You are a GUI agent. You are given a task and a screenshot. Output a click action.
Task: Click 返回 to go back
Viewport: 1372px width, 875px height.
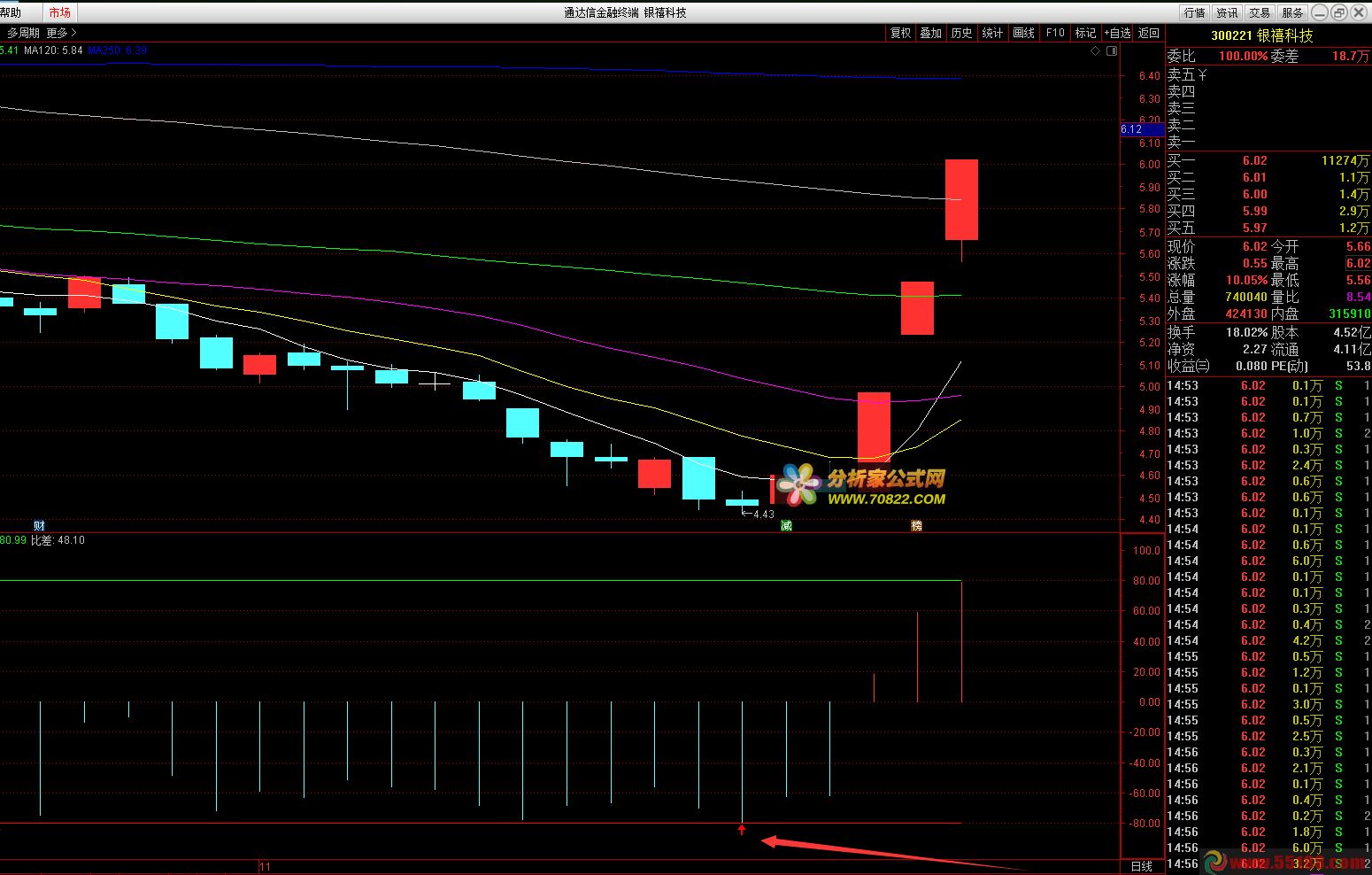1149,33
